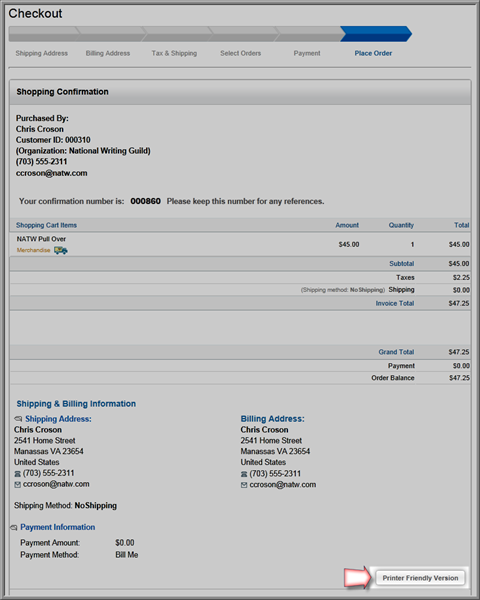Viewport: 480px width, 600px height.
Task: Click the Merchandise category label
Action: 33,250
